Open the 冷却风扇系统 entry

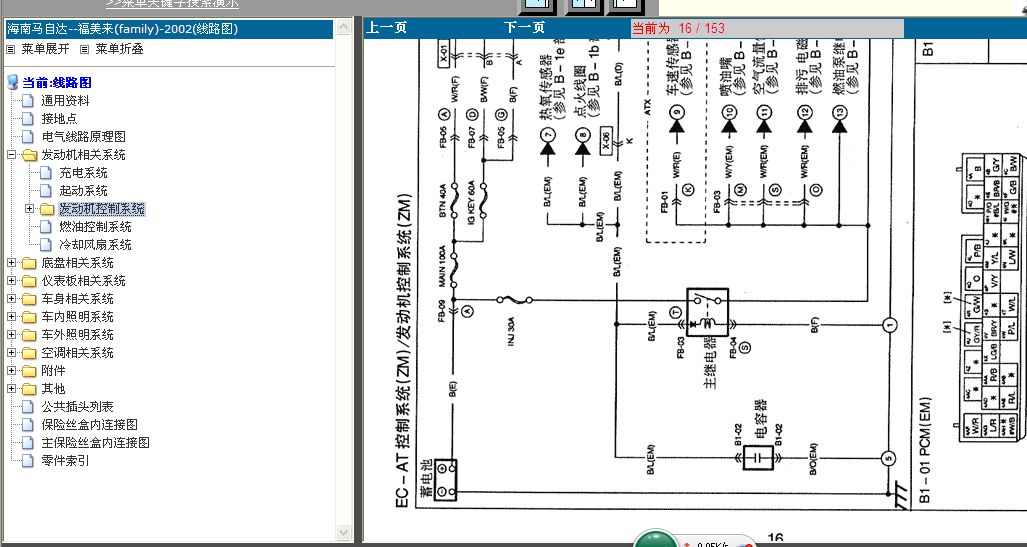(x=96, y=244)
